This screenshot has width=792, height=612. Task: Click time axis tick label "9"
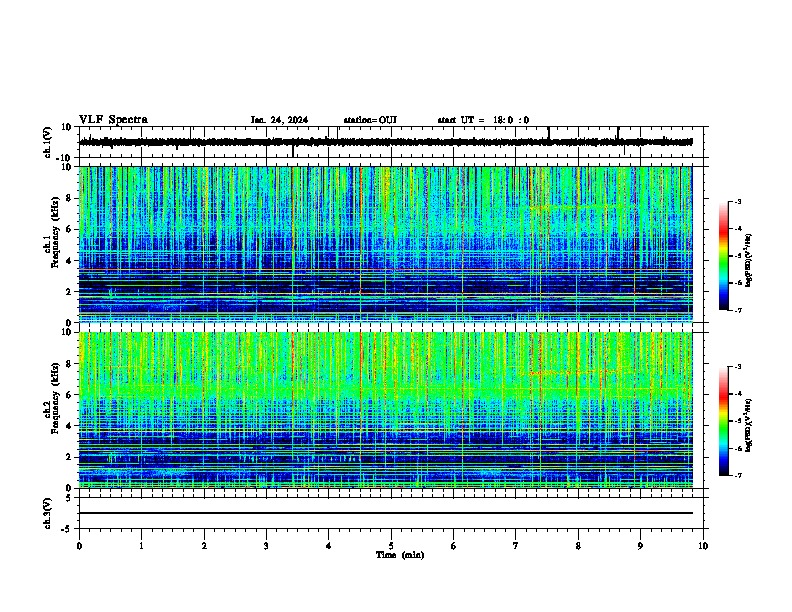pos(640,546)
